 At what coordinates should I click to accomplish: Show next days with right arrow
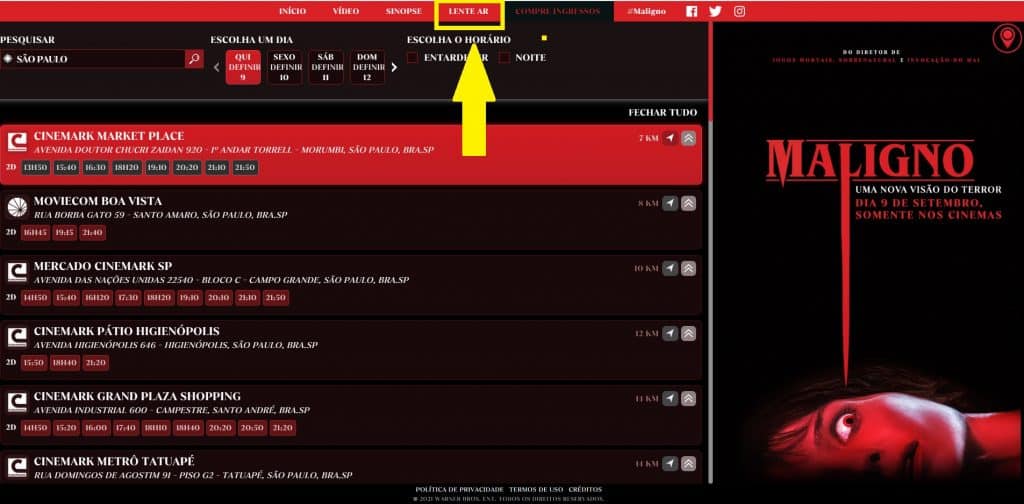pyautogui.click(x=394, y=67)
